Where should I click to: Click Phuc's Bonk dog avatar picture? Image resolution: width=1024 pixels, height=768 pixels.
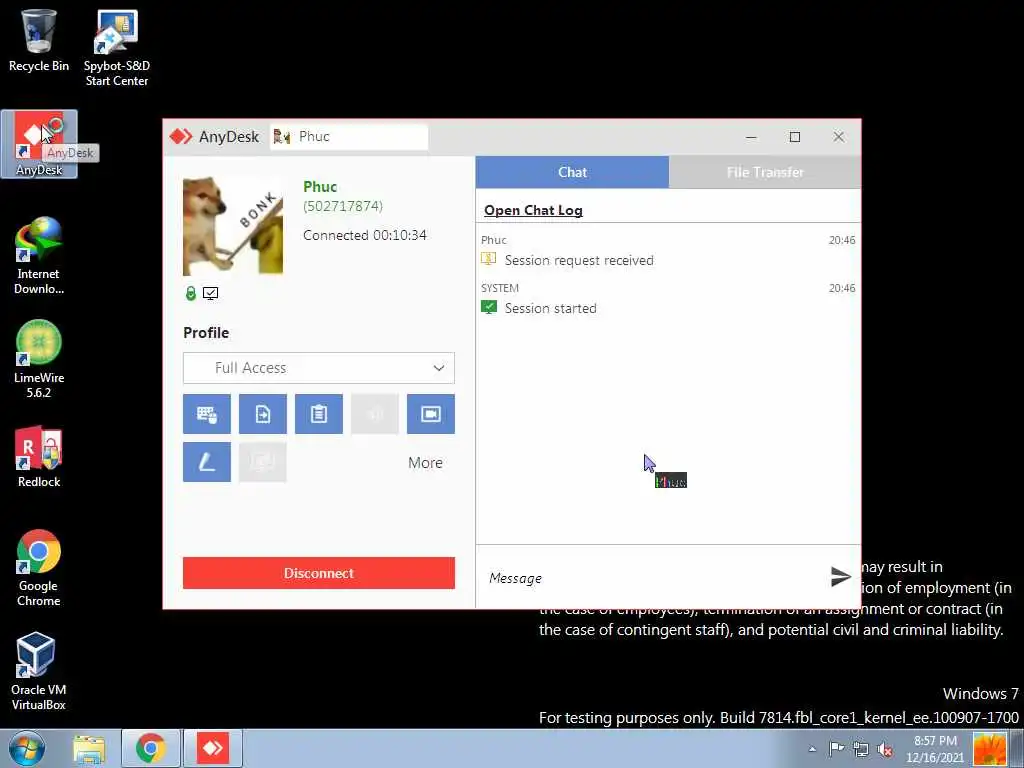point(233,226)
